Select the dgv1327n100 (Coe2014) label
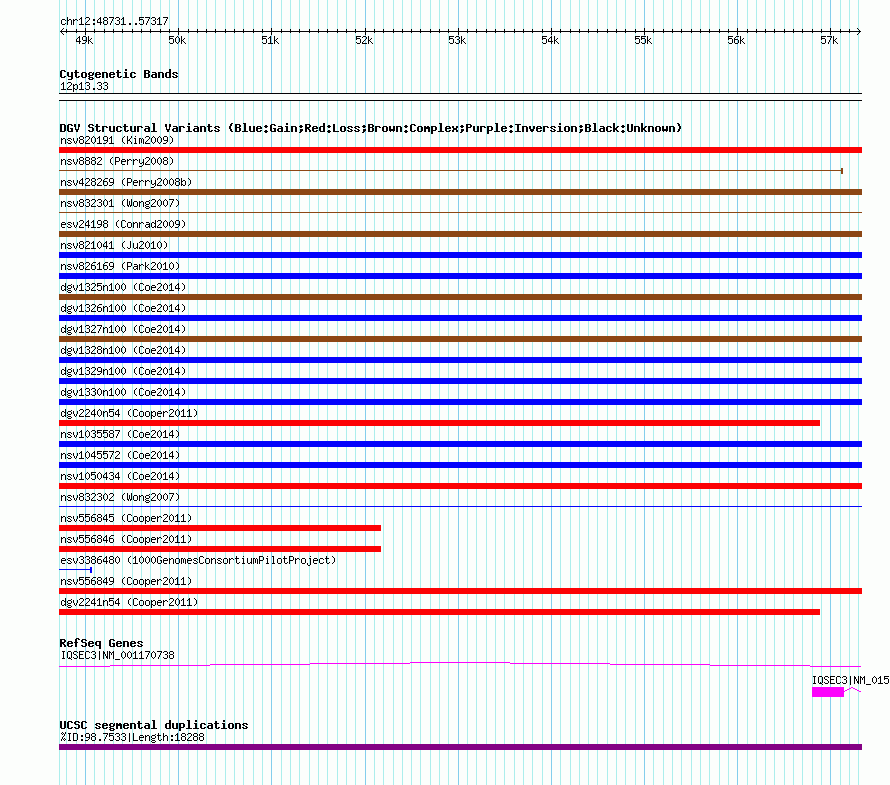Image resolution: width=890 pixels, height=785 pixels. 123,329
